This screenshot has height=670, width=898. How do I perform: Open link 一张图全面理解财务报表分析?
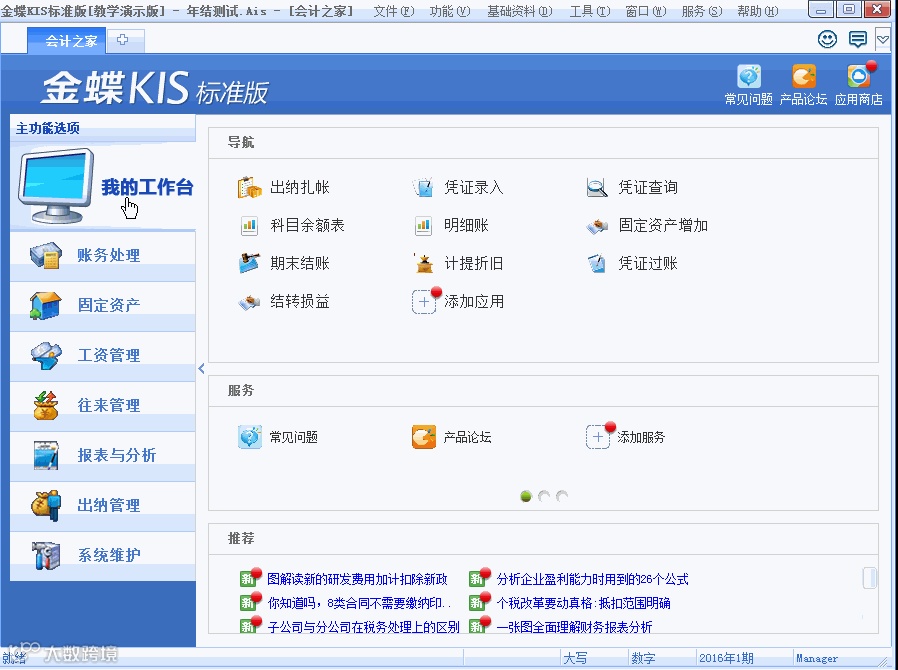tap(574, 627)
